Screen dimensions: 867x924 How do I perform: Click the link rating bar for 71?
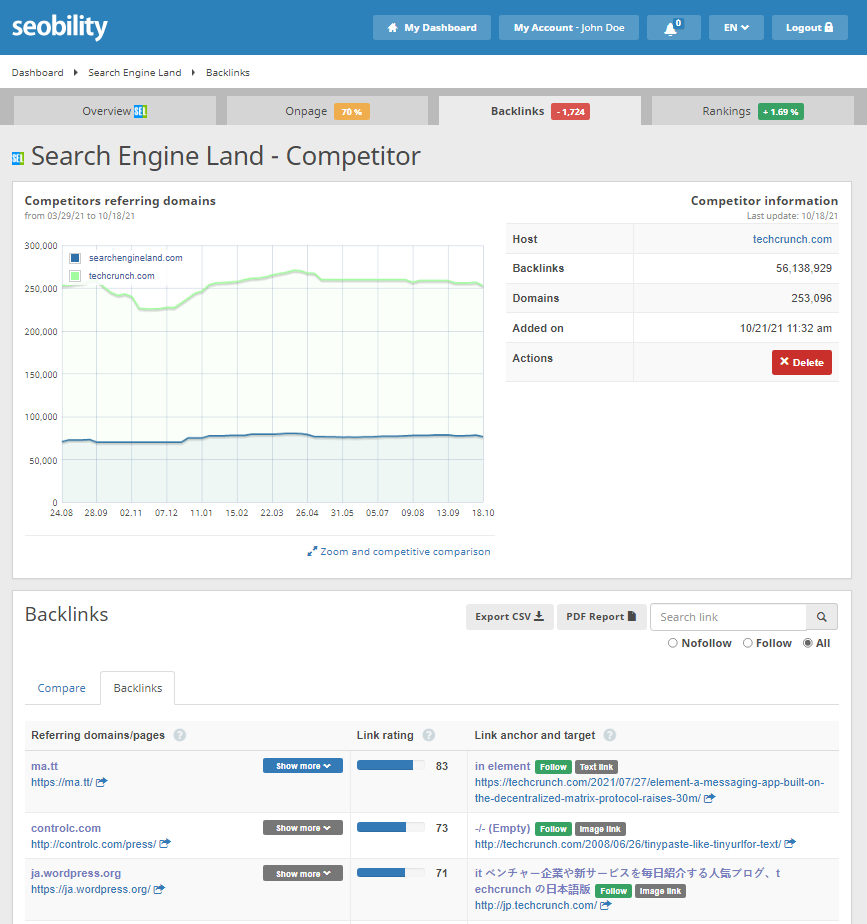click(x=391, y=873)
